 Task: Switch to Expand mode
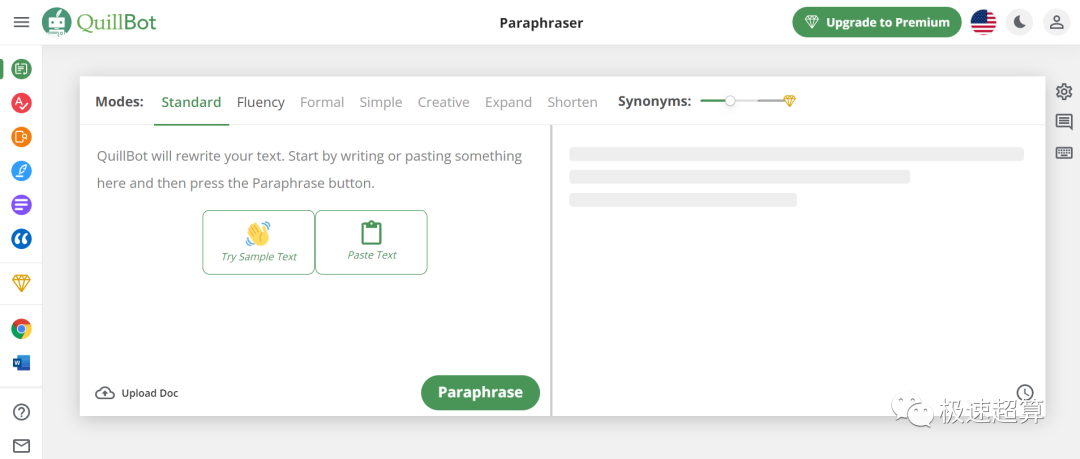tap(508, 102)
